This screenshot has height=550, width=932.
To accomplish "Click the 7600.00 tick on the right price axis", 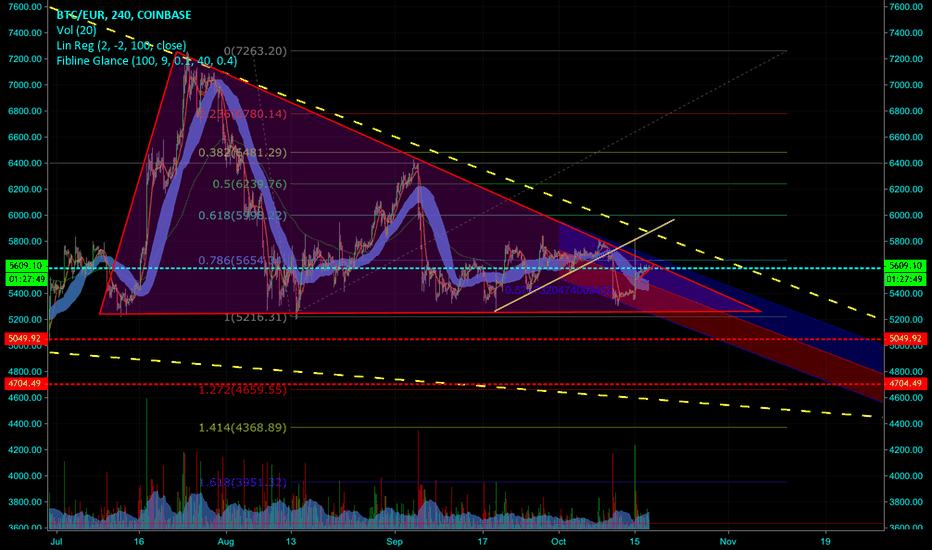I will [x=906, y=7].
